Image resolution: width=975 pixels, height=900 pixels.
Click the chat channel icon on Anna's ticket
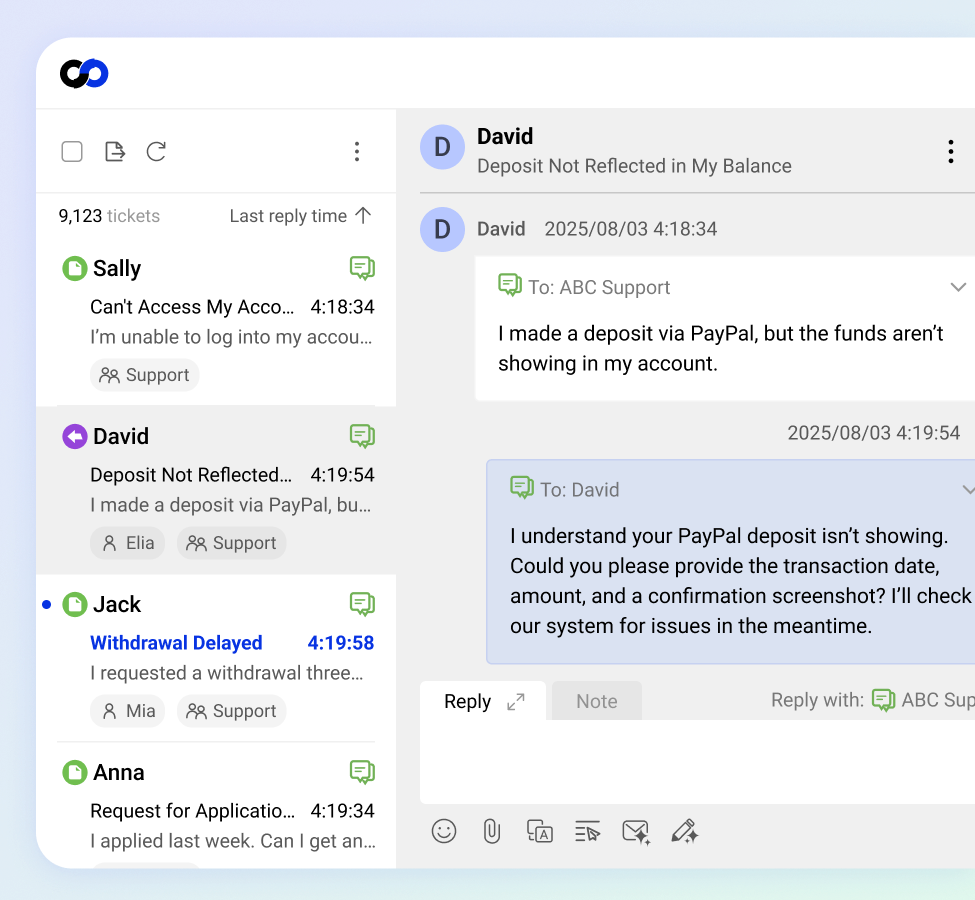click(x=362, y=772)
